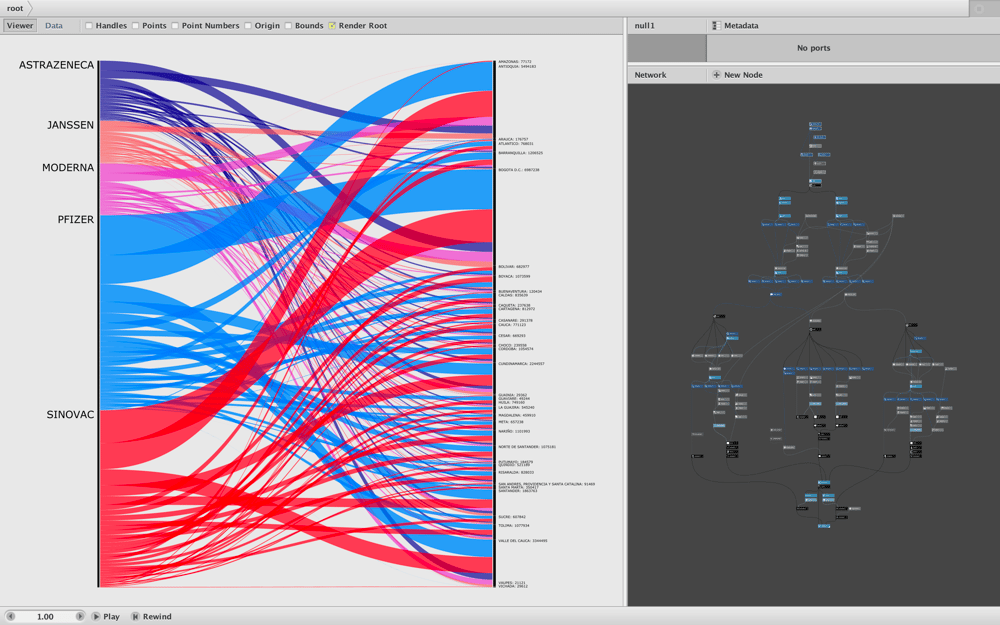The width and height of the screenshot is (1000, 625).
Task: Click the BOLIVAR value label
Action: [513, 267]
